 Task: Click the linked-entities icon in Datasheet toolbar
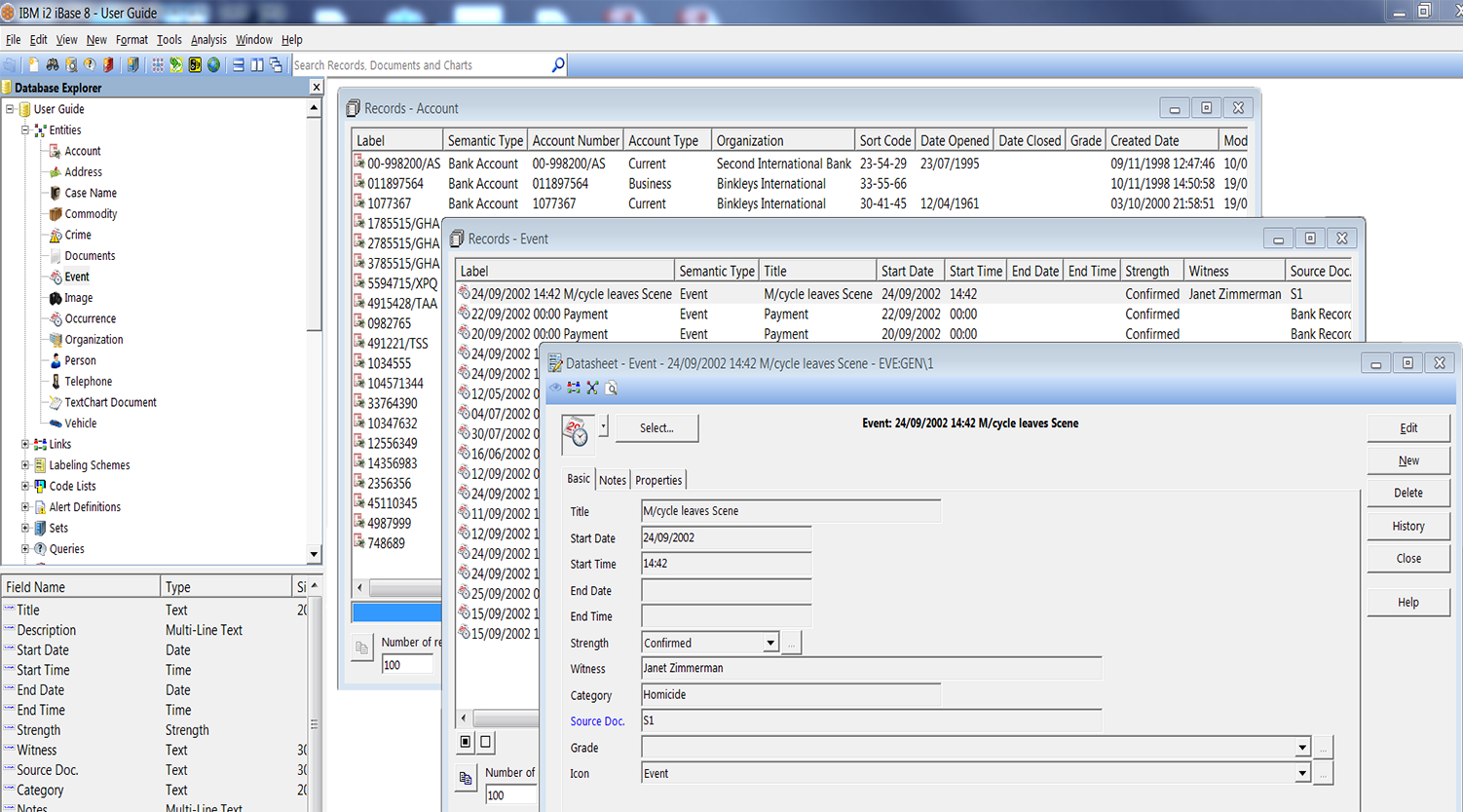click(x=574, y=388)
